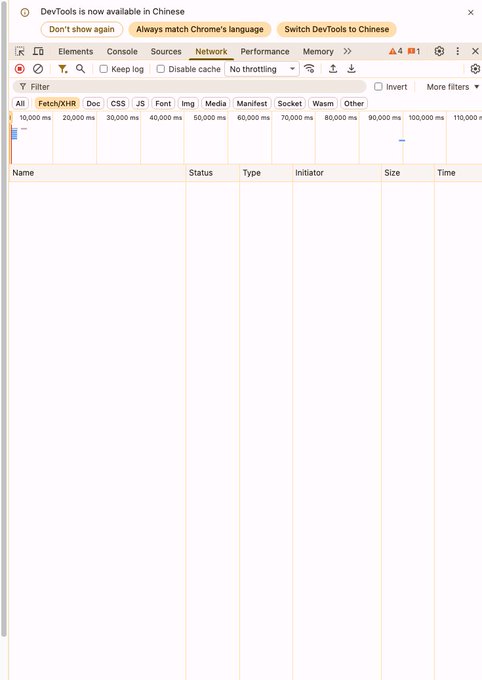482x680 pixels.
Task: Select the Network tab
Action: [x=211, y=51]
